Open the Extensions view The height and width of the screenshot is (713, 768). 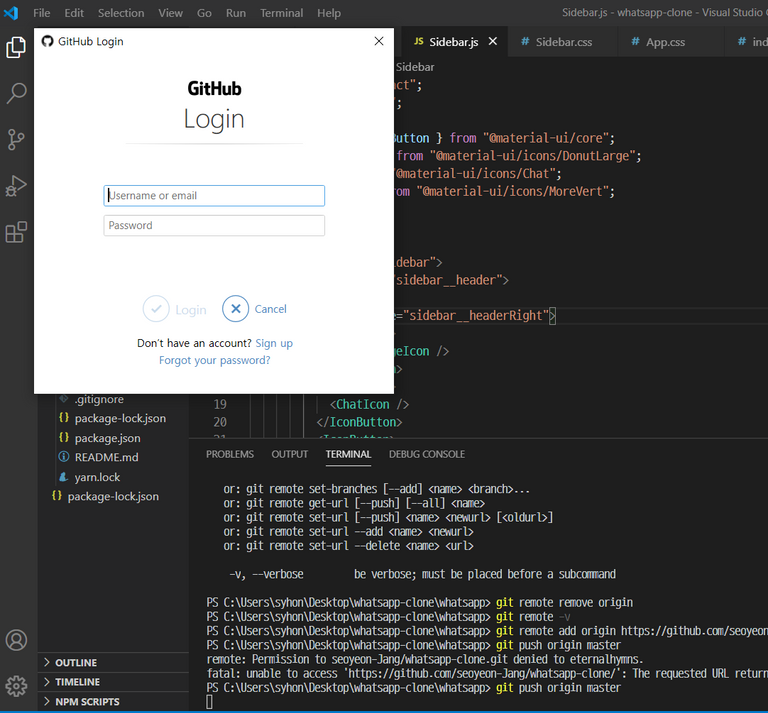click(x=16, y=232)
